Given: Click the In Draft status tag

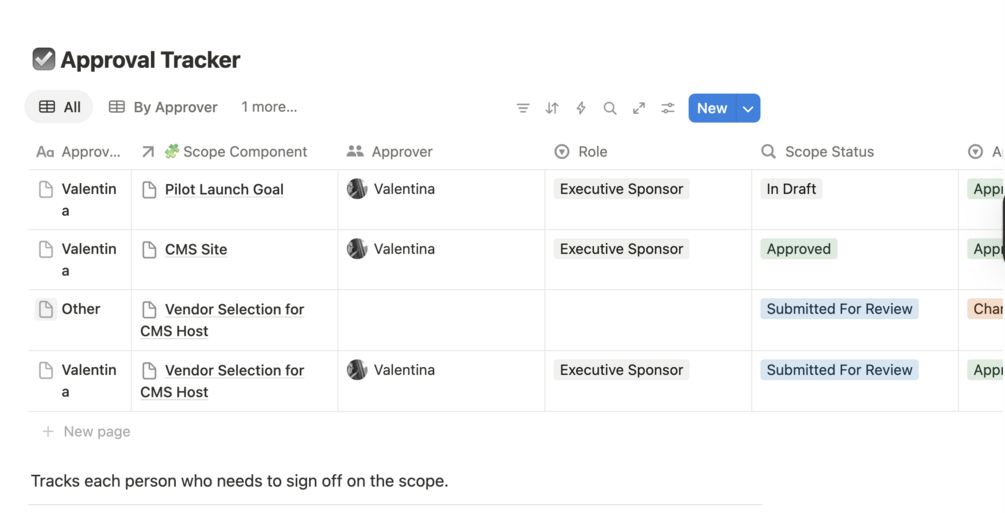Looking at the screenshot, I should [x=791, y=189].
